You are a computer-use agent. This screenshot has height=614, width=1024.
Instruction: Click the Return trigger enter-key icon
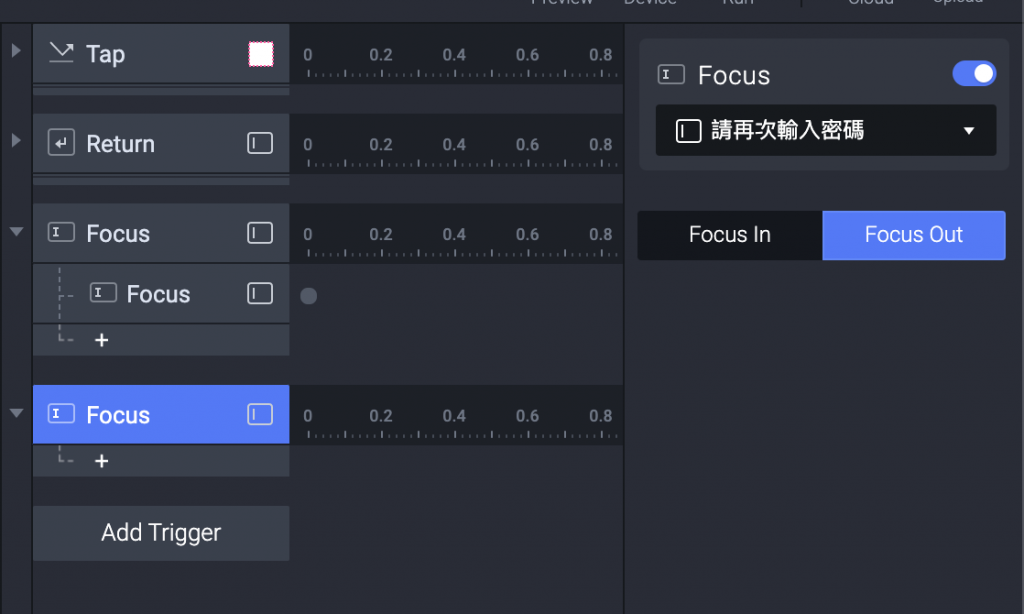tap(61, 143)
